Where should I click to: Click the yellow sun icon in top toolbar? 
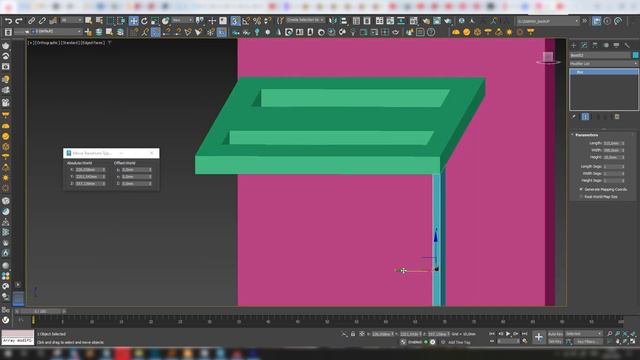point(509,32)
